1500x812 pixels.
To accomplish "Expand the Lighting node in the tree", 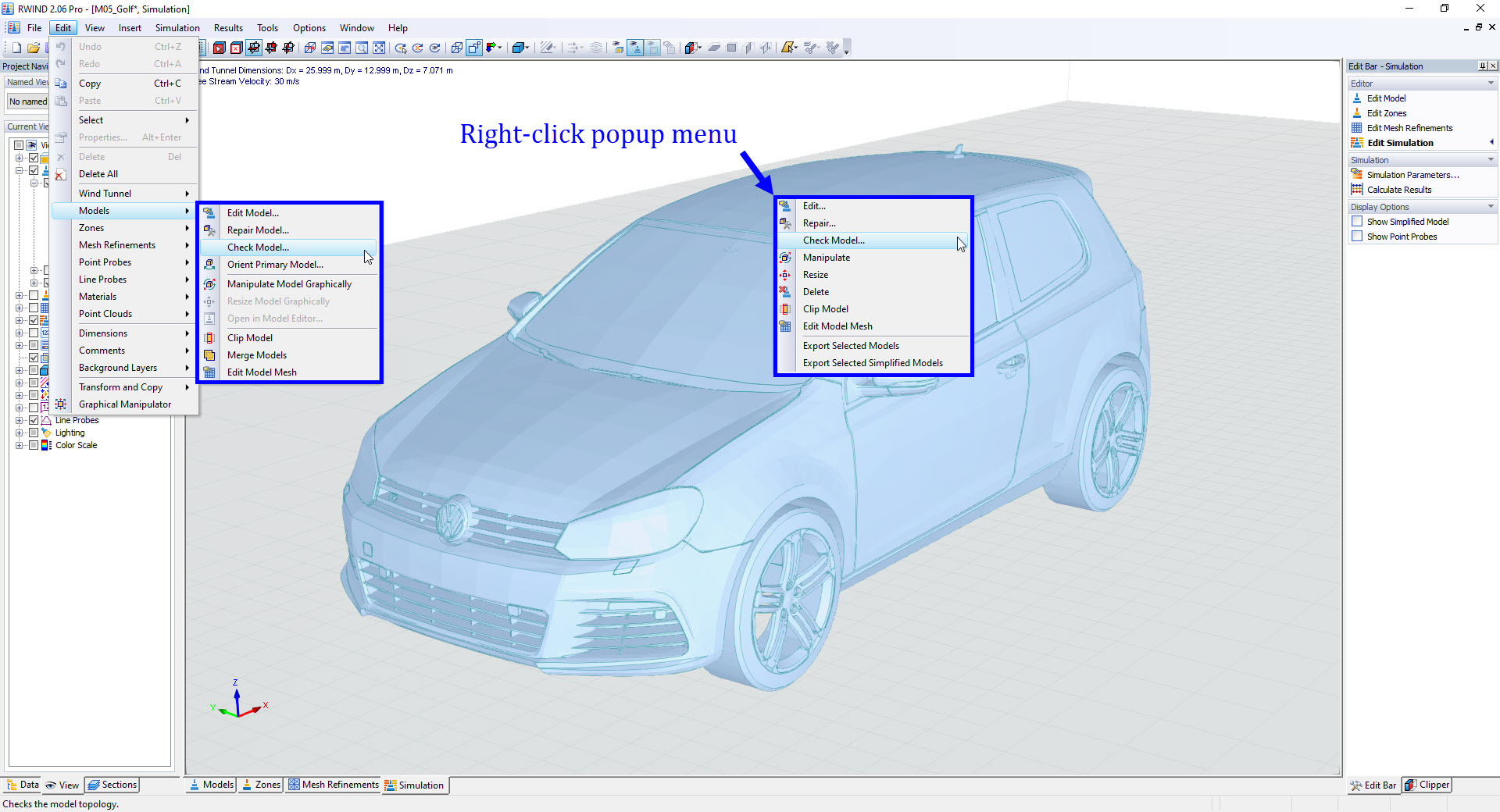I will 20,433.
